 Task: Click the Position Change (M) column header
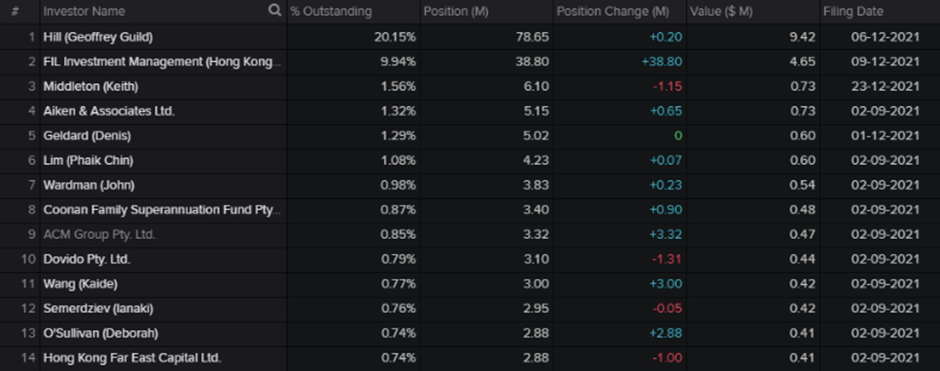tap(612, 11)
